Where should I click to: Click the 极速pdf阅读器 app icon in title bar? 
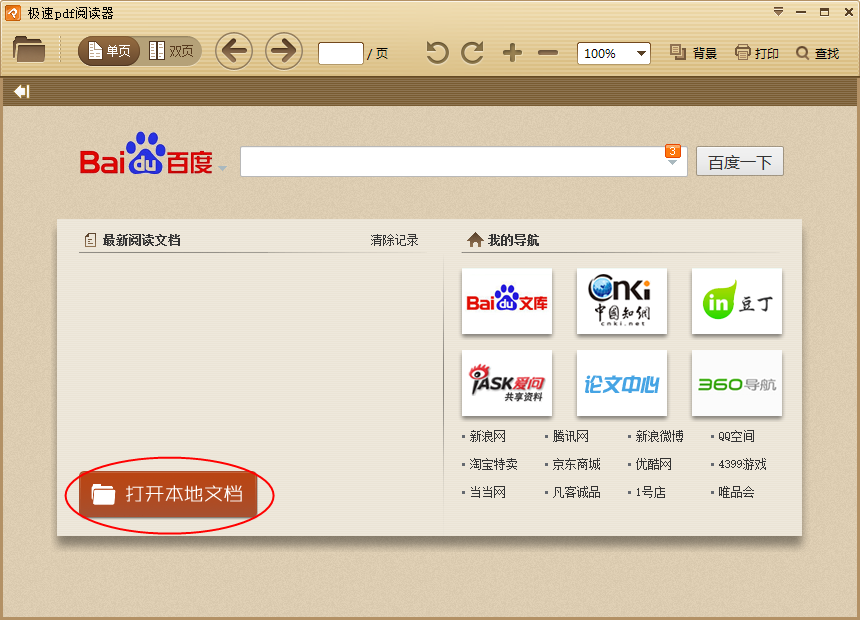13,13
